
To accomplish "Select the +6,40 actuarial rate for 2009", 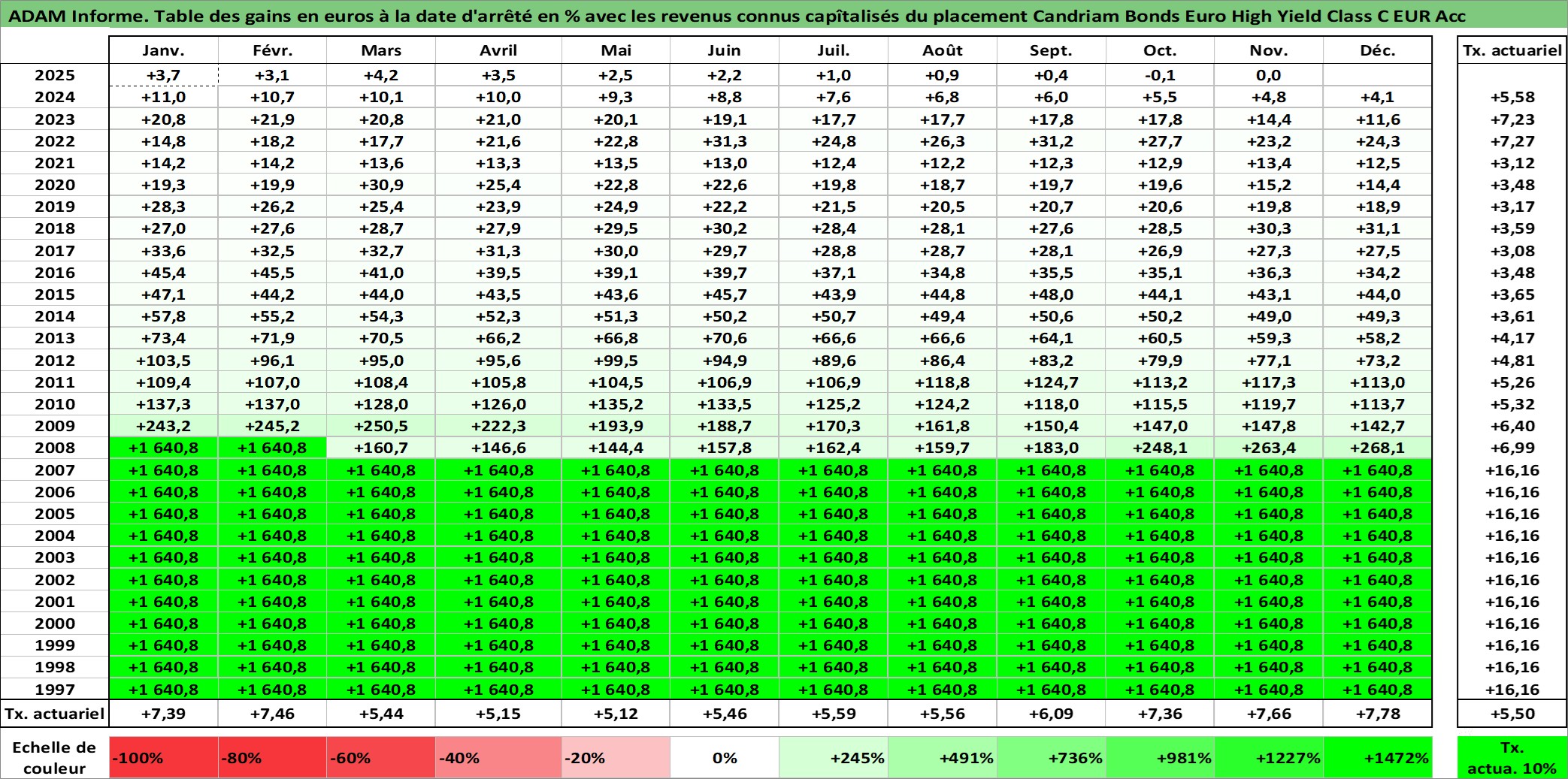I will coord(1512,426).
